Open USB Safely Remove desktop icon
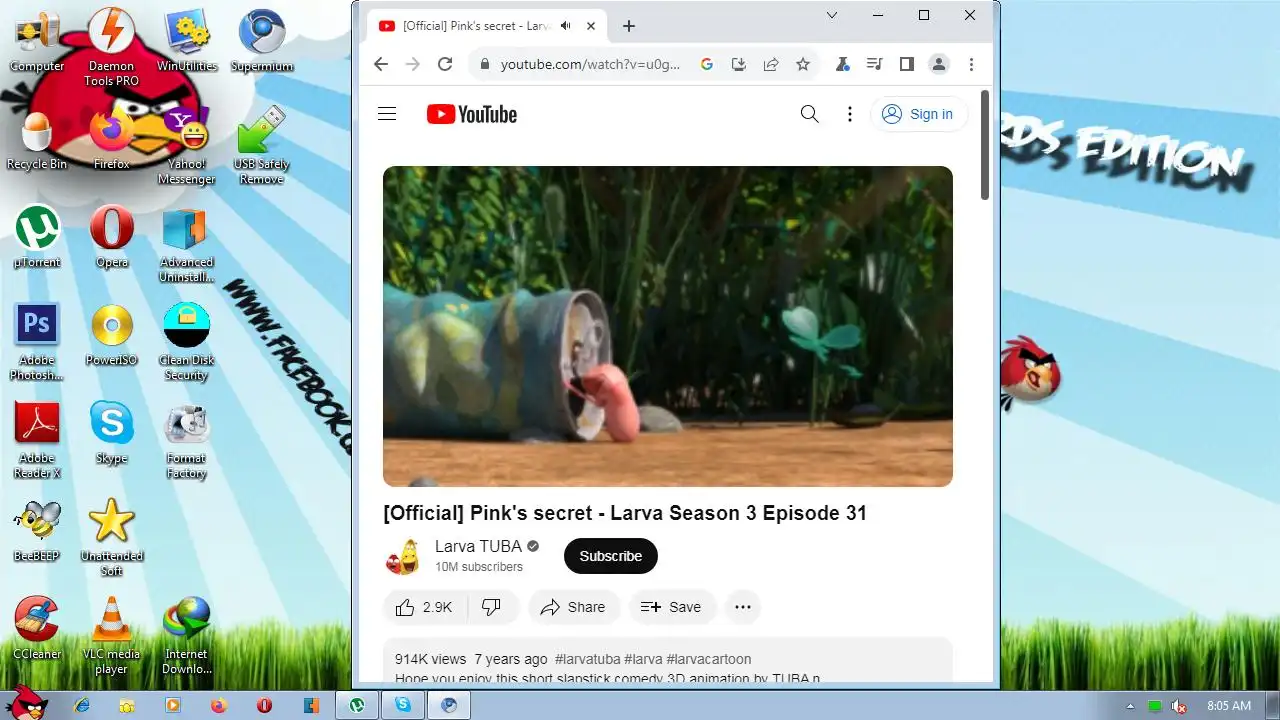The image size is (1280, 720). (x=262, y=146)
